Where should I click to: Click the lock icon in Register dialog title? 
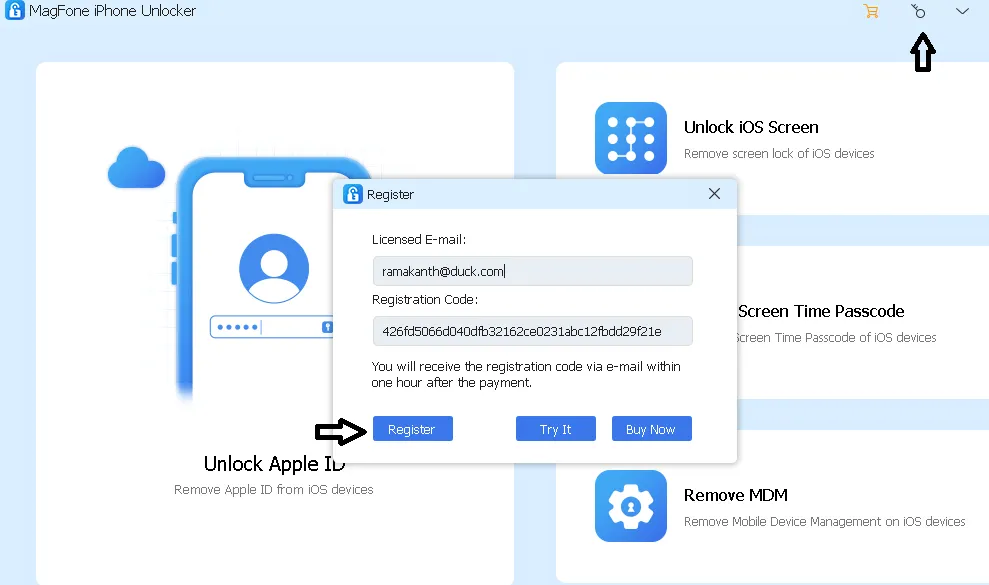352,194
